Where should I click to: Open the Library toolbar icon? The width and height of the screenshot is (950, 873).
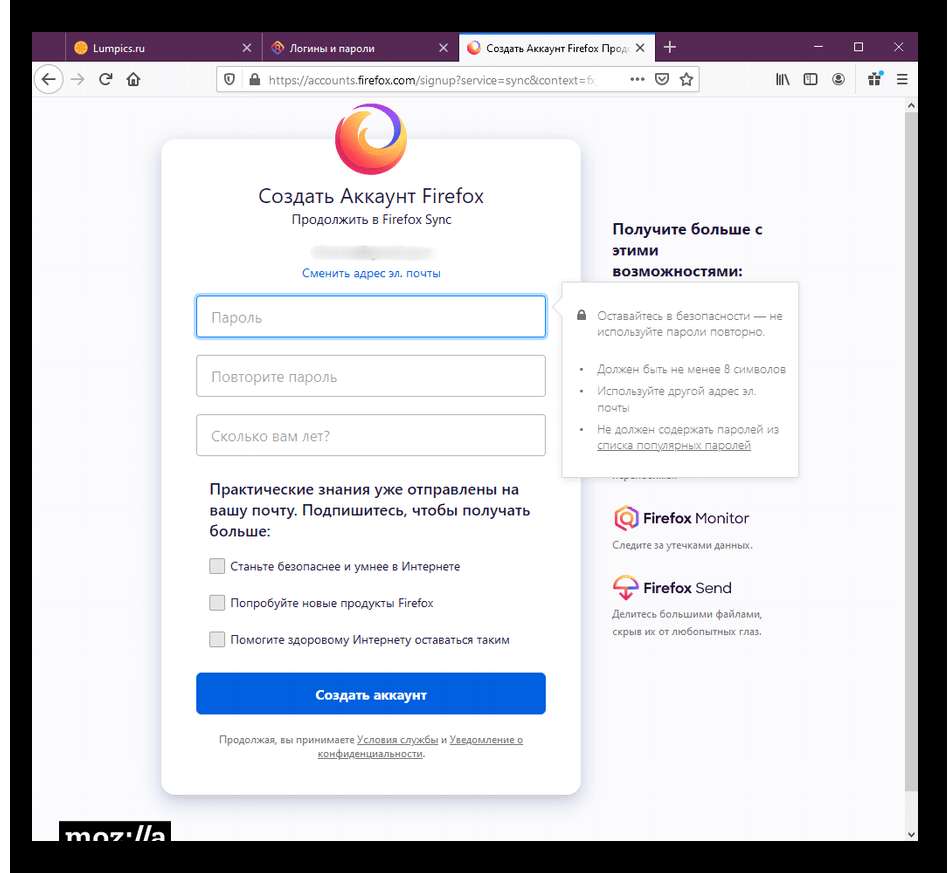[x=783, y=79]
